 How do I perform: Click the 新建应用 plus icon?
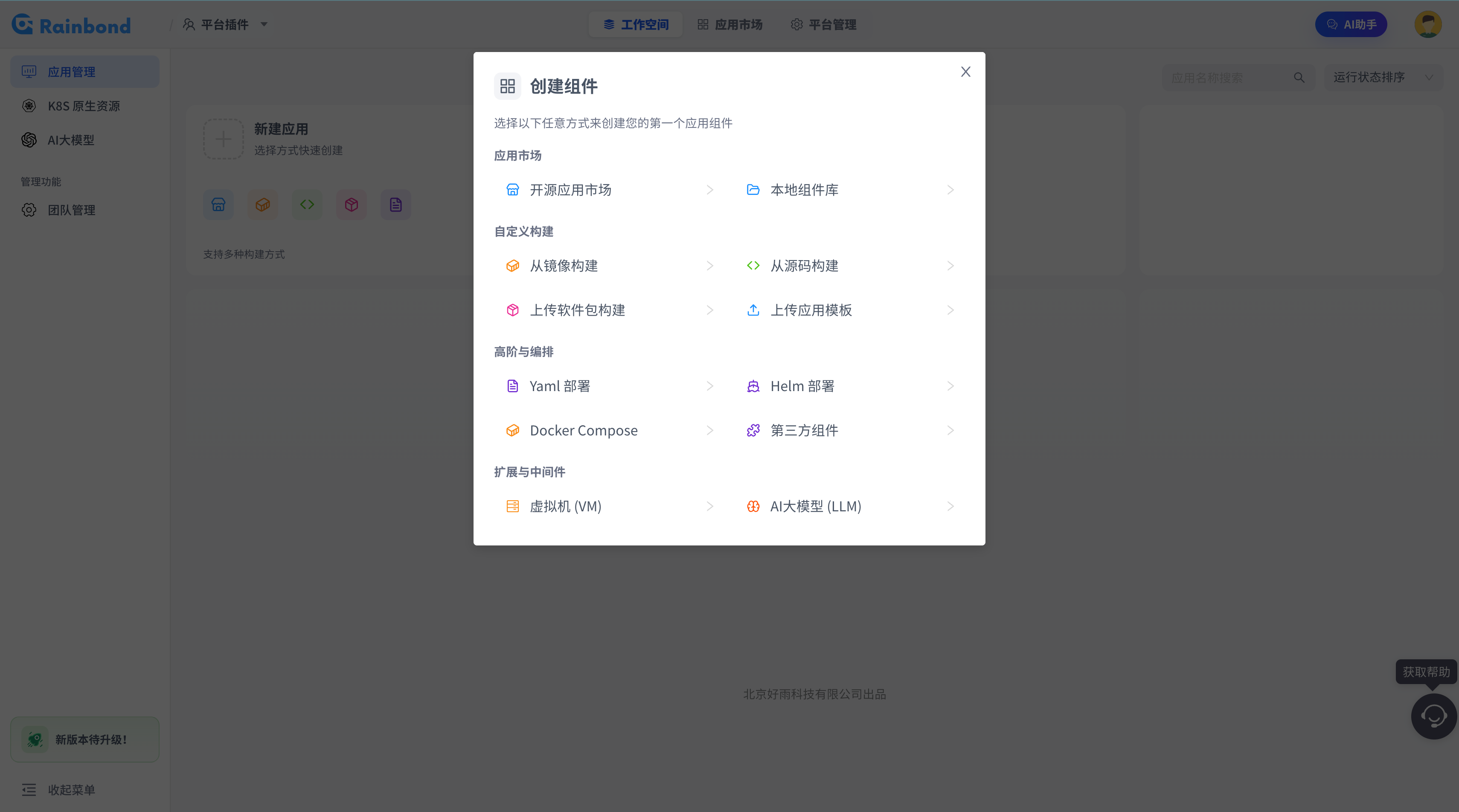[223, 139]
